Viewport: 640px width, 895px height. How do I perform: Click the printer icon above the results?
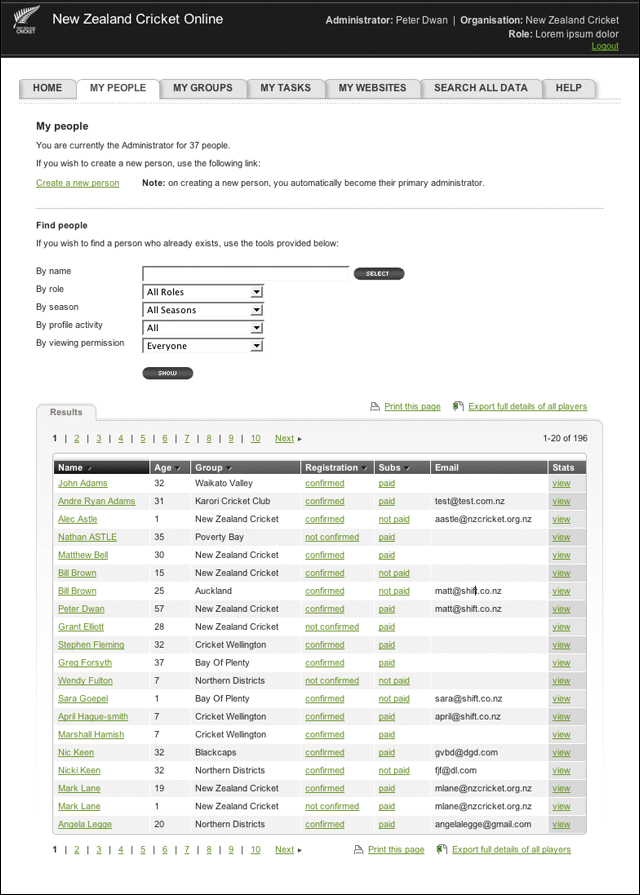coord(375,407)
